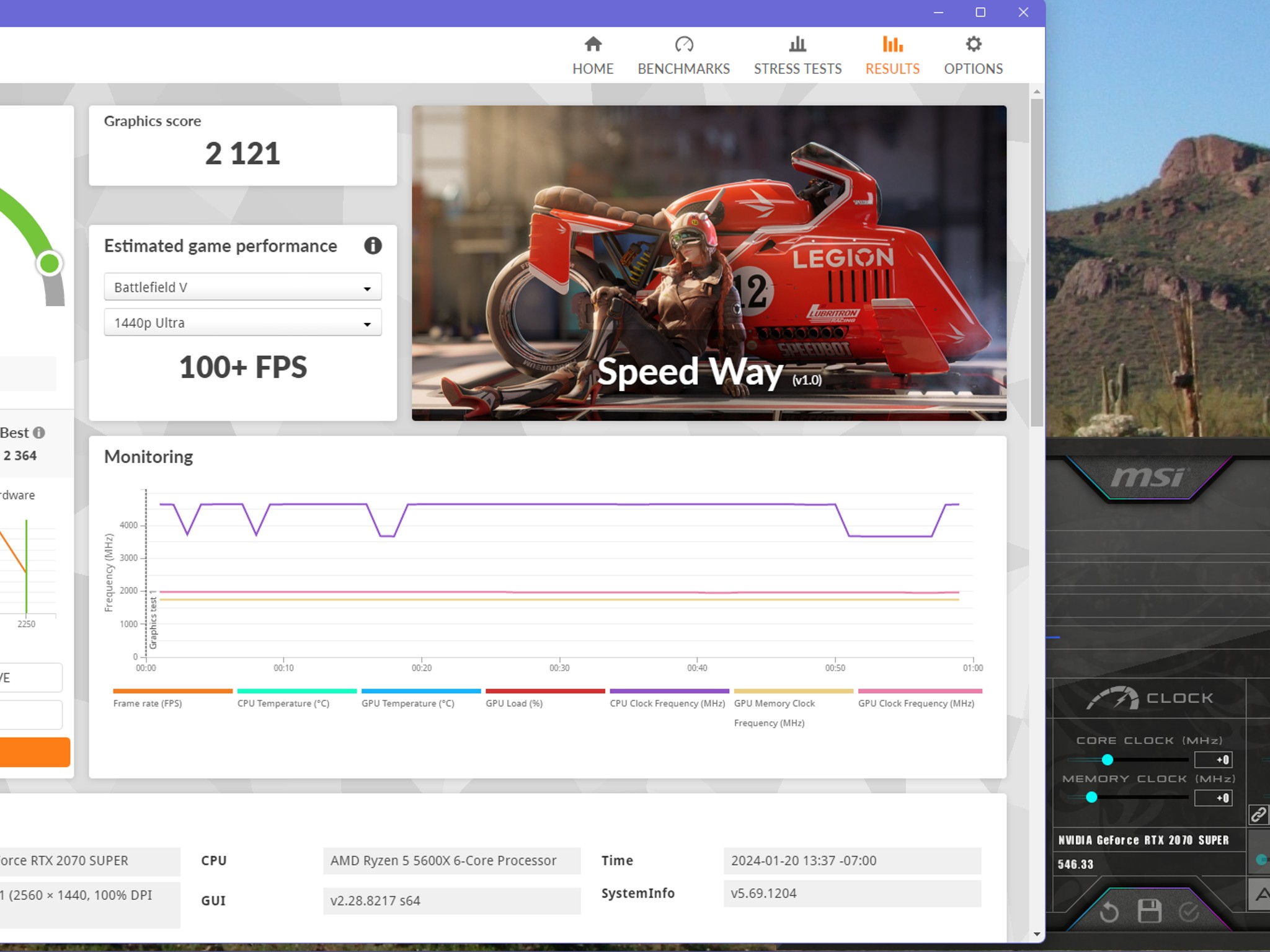The width and height of the screenshot is (1270, 952).
Task: Click the Clock speedometer icon in Afterburner
Action: 1113,698
